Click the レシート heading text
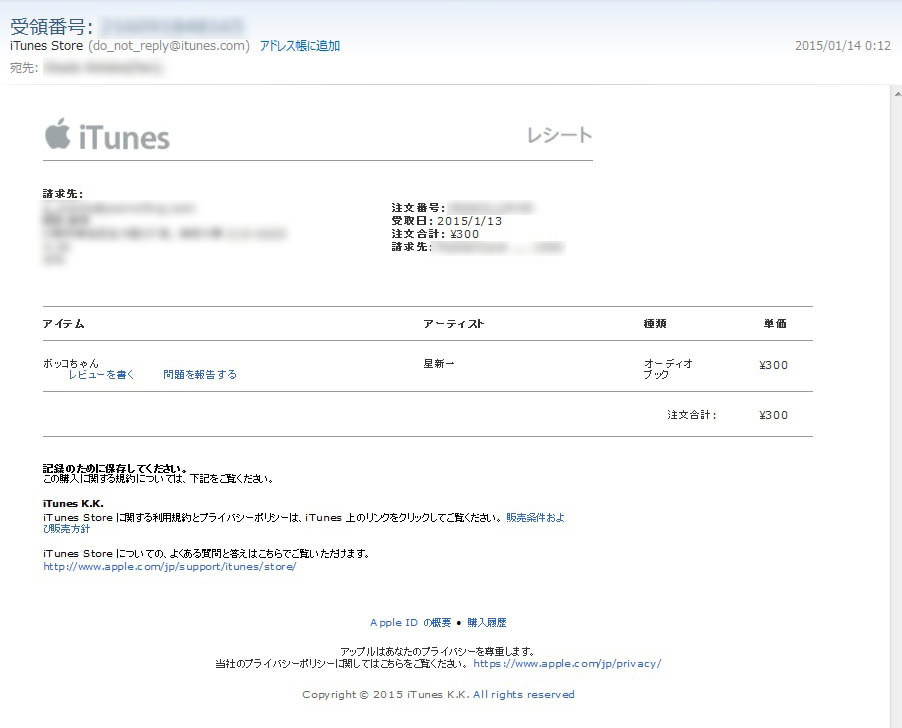Image resolution: width=902 pixels, height=728 pixels. click(559, 136)
